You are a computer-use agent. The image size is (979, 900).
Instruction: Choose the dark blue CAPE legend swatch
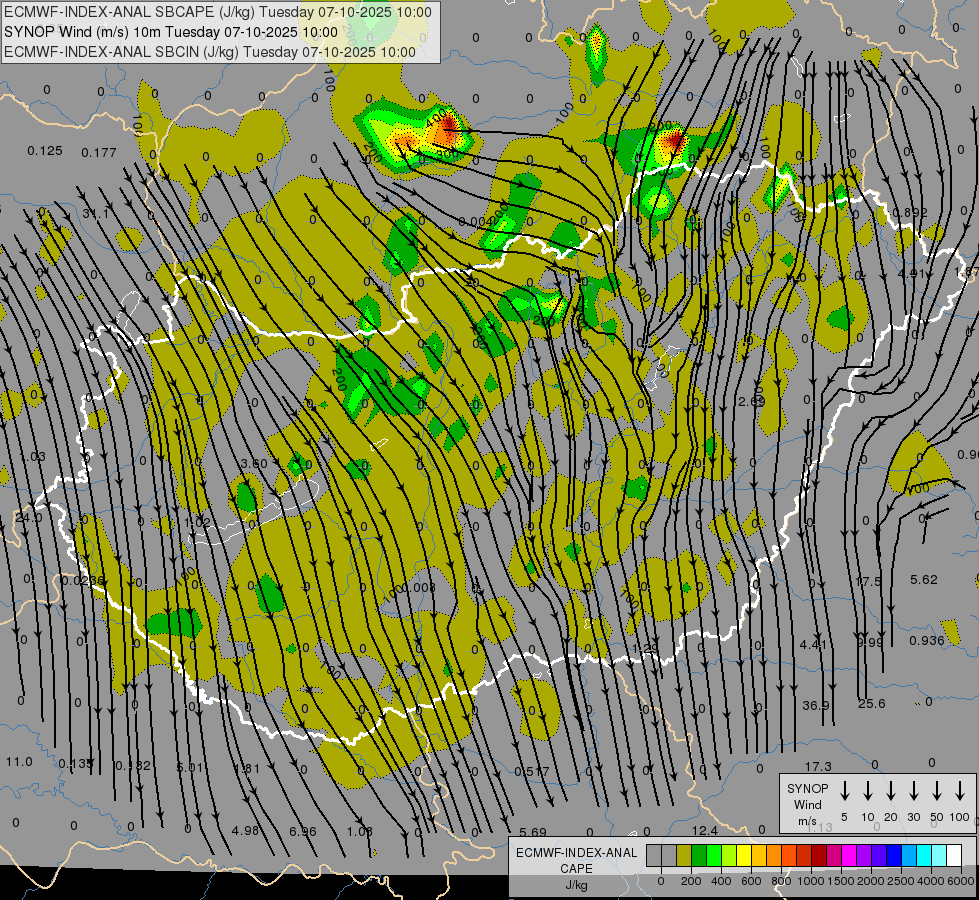894,855
